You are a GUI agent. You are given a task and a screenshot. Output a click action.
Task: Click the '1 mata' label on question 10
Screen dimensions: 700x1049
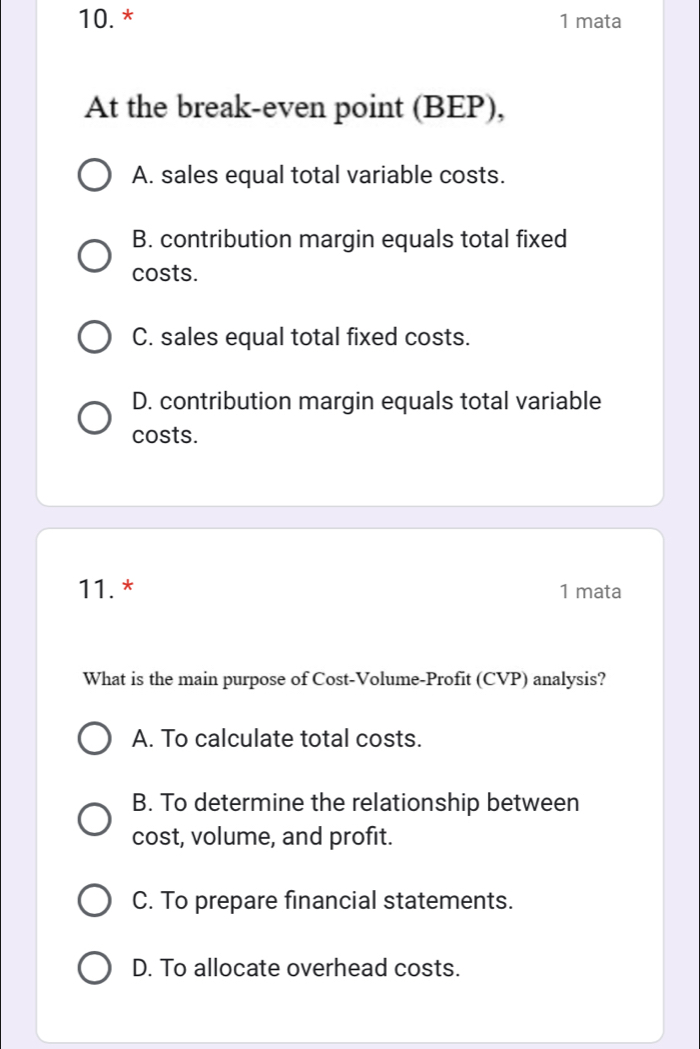click(x=591, y=21)
